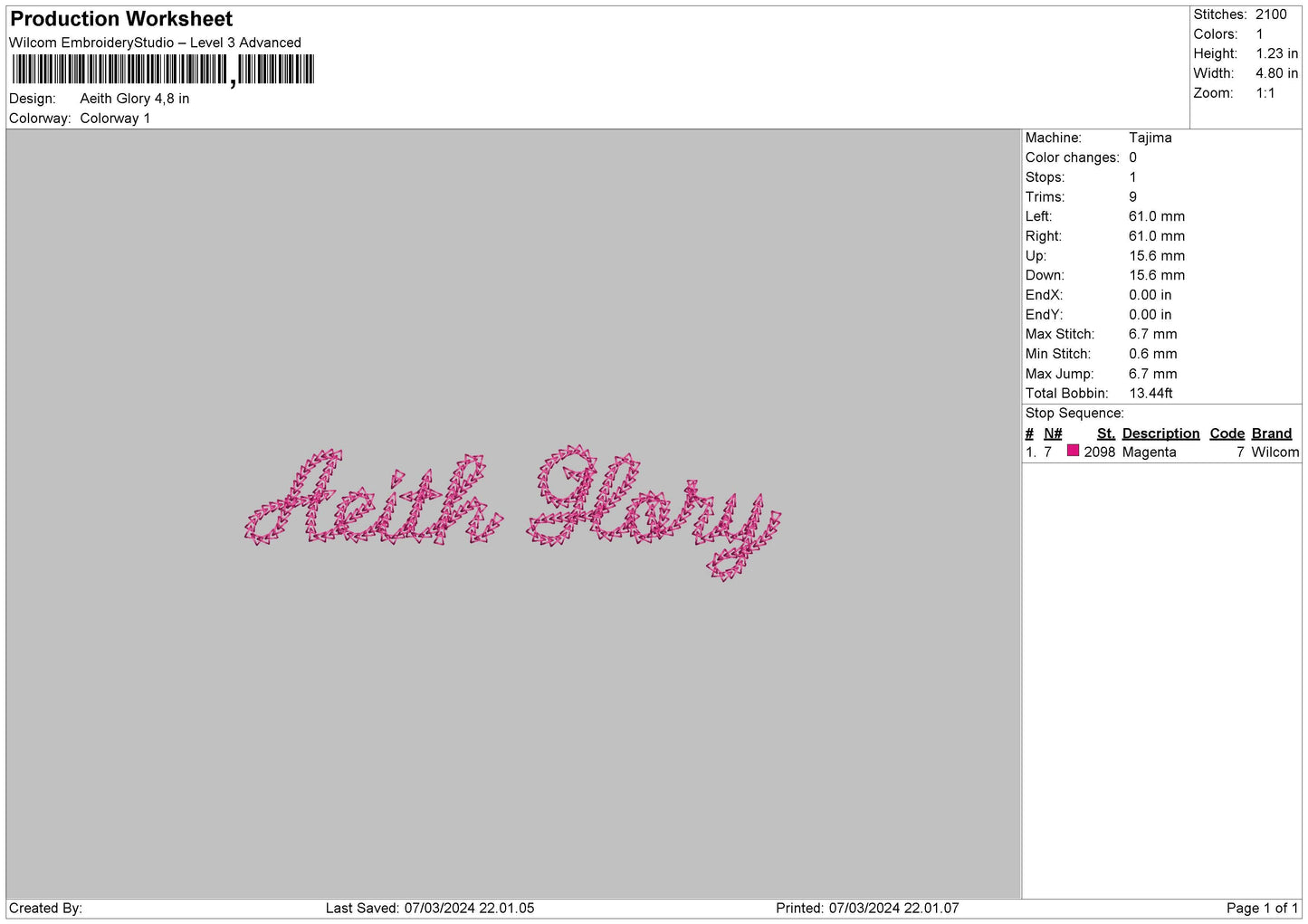Click the Description column header
The image size is (1308, 924).
click(x=1160, y=433)
